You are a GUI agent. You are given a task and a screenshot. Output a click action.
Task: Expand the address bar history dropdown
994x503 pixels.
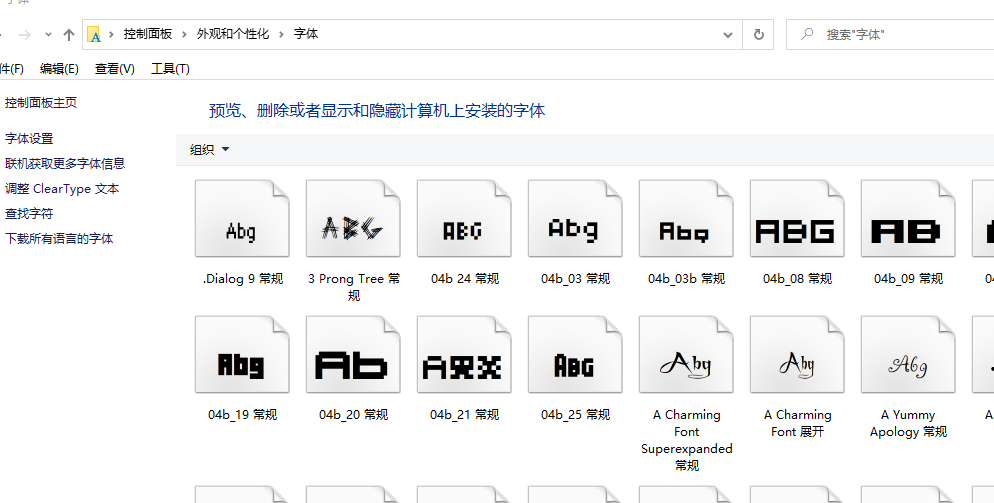click(x=728, y=35)
